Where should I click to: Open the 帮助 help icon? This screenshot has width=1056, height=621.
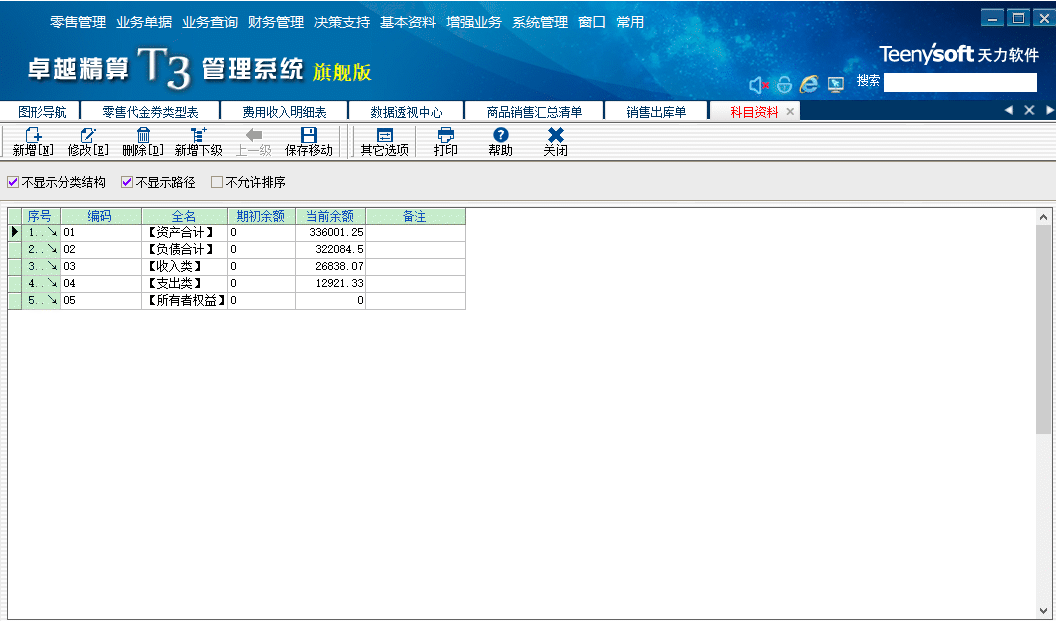500,135
